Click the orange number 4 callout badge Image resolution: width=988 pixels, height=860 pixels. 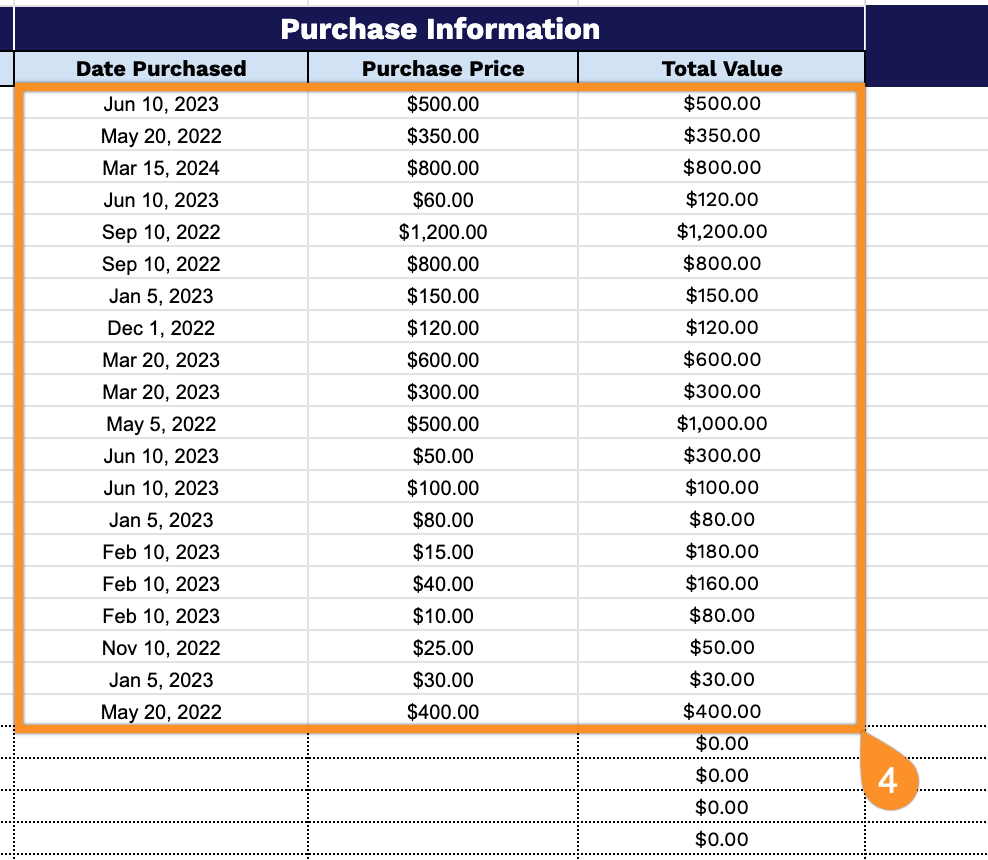coord(888,780)
